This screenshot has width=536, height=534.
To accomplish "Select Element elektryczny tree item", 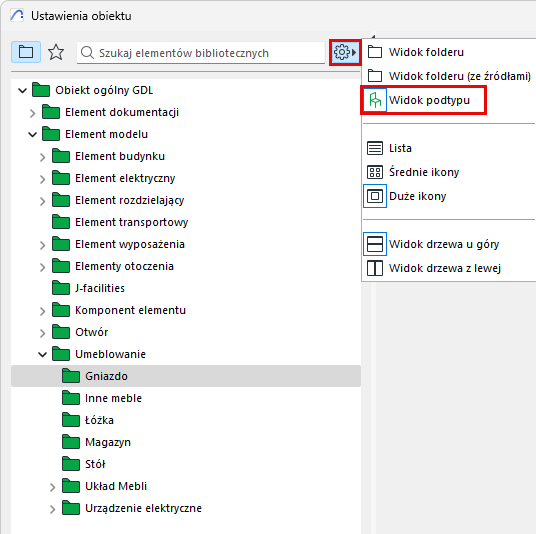I will [125, 178].
